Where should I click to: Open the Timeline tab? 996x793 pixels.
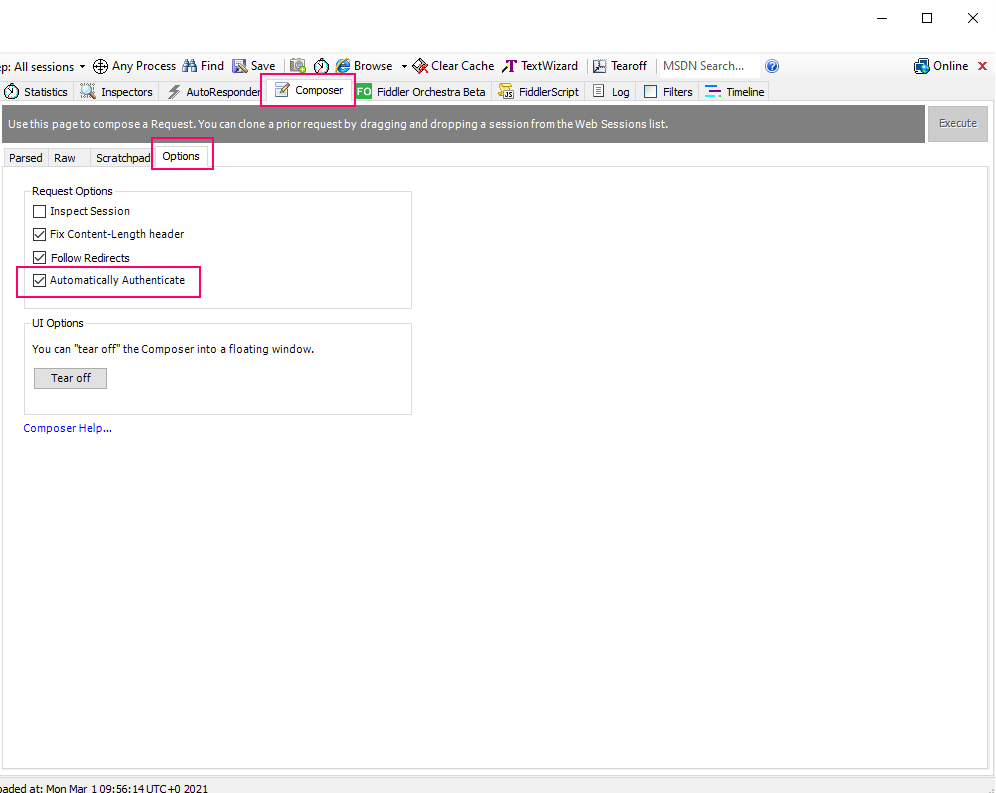click(735, 92)
